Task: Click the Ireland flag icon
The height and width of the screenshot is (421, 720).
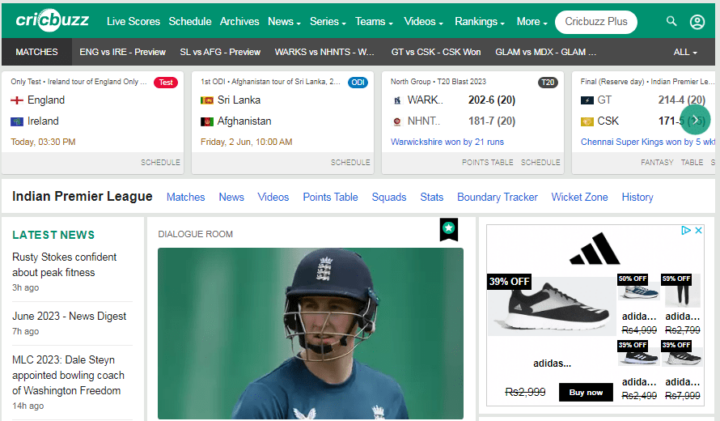Action: pos(17,121)
